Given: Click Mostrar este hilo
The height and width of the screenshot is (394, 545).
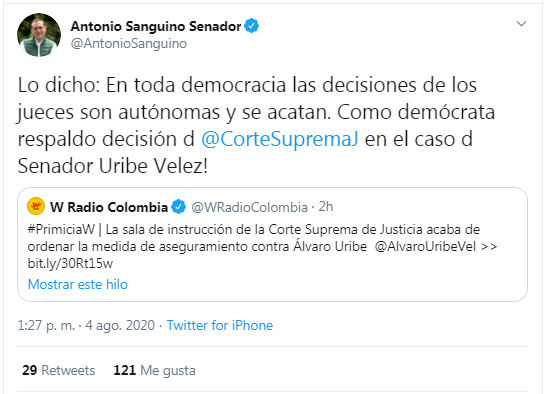Looking at the screenshot, I should [x=78, y=285].
